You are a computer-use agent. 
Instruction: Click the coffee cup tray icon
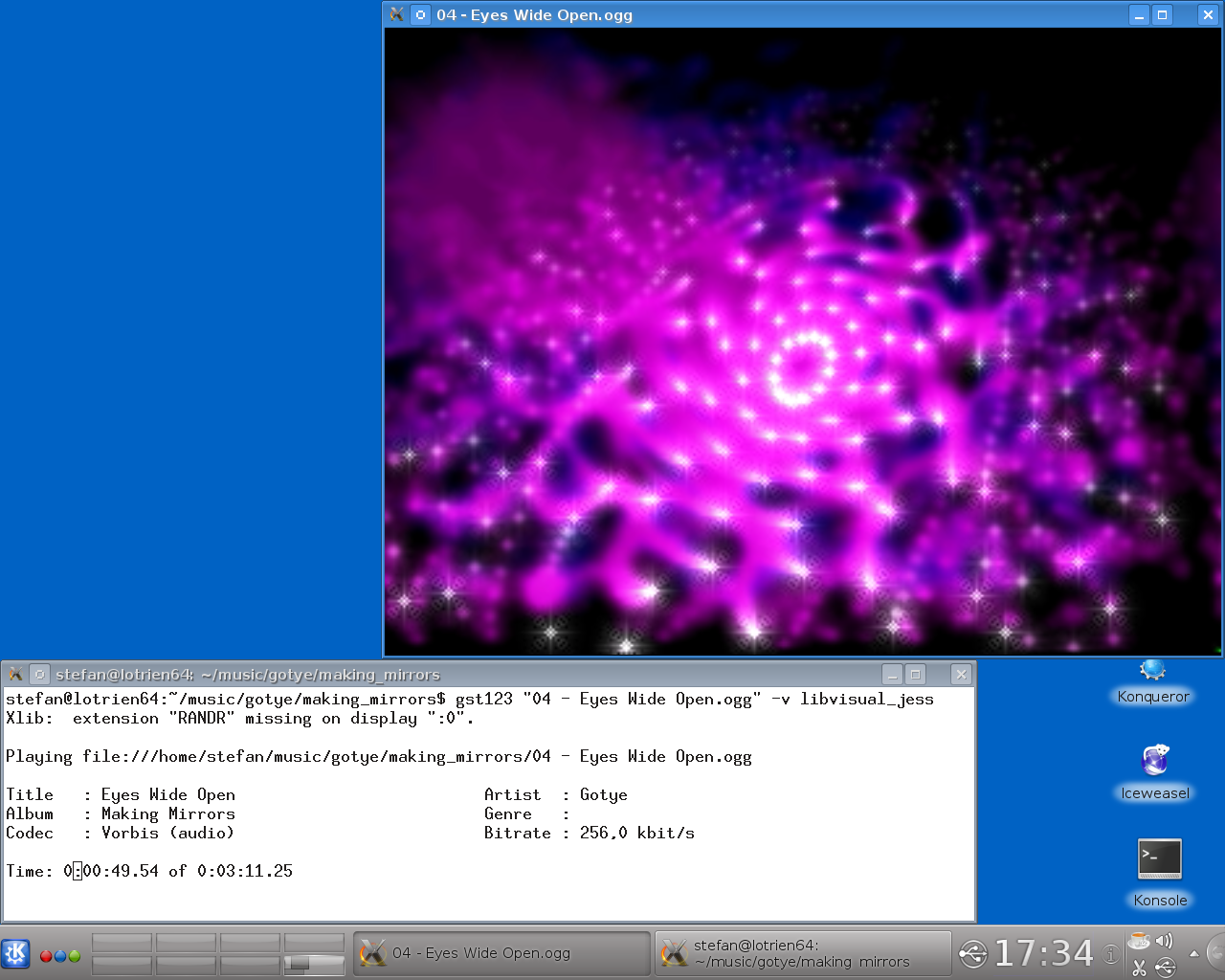pyautogui.click(x=1139, y=941)
